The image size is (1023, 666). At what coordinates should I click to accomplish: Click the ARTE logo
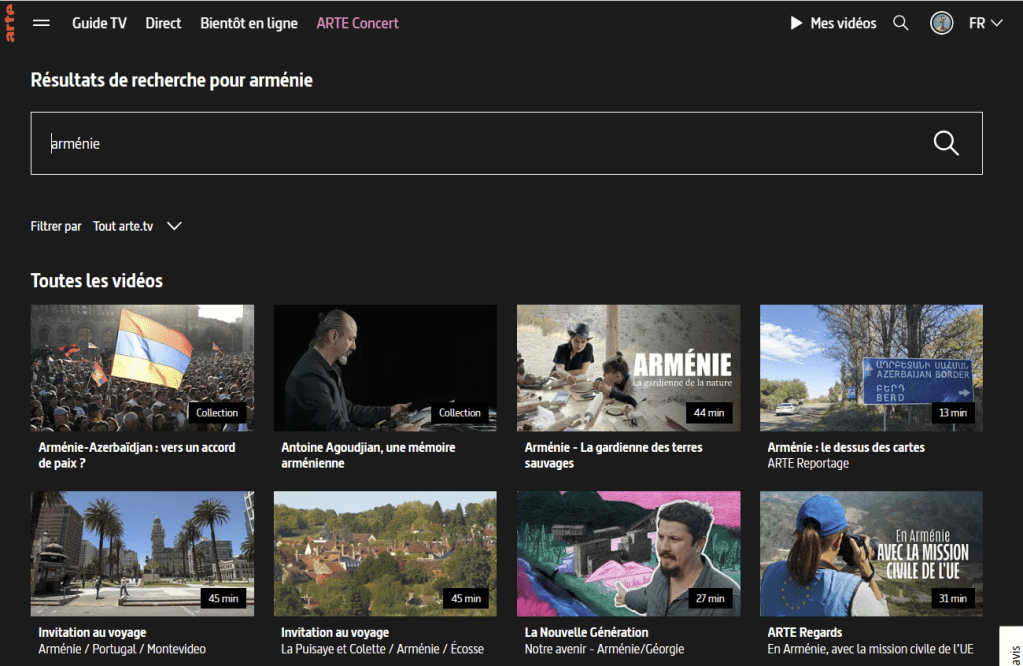(10, 23)
